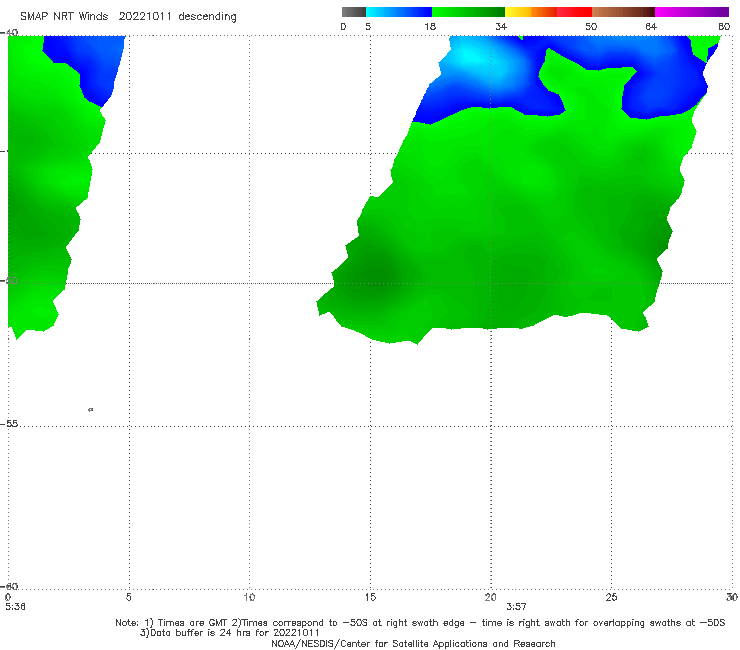Screen dimensions: 740x650
Task: Click the red segment of the color bar
Action: [574, 12]
